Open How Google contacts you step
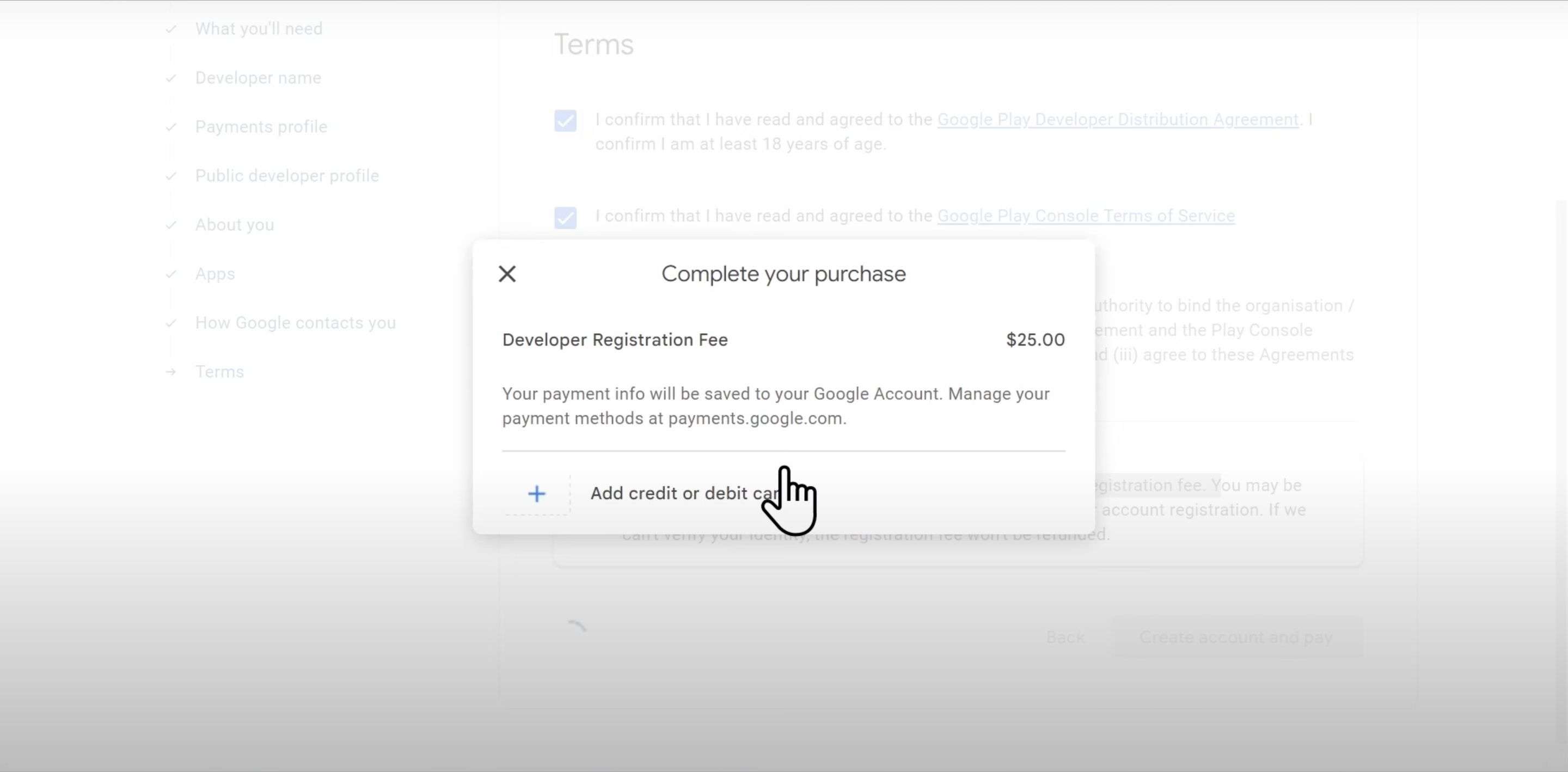This screenshot has height=772, width=1568. pyautogui.click(x=295, y=323)
